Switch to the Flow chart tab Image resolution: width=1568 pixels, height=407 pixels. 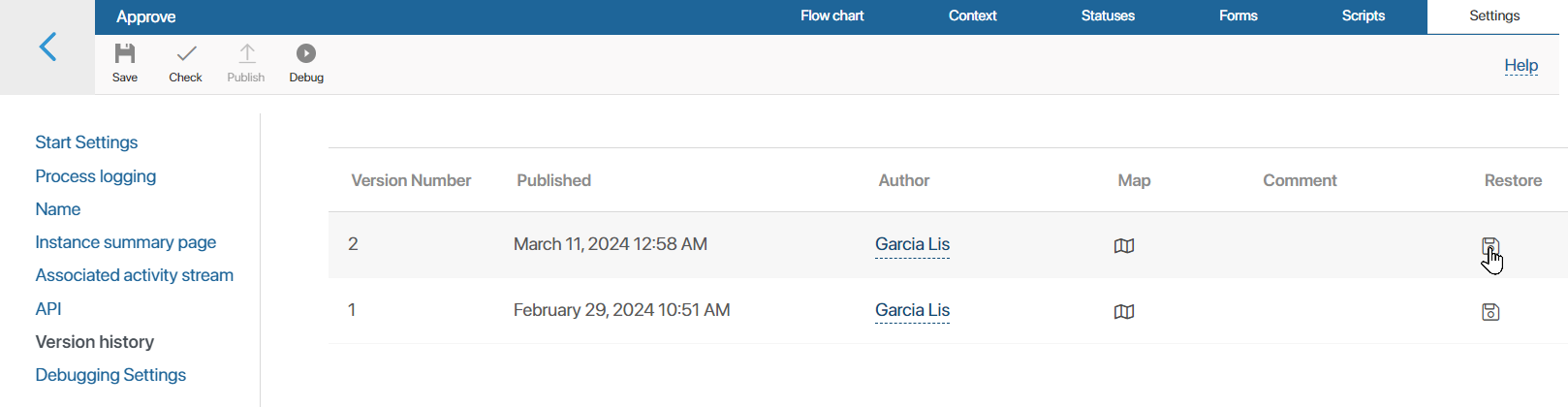pyautogui.click(x=831, y=16)
